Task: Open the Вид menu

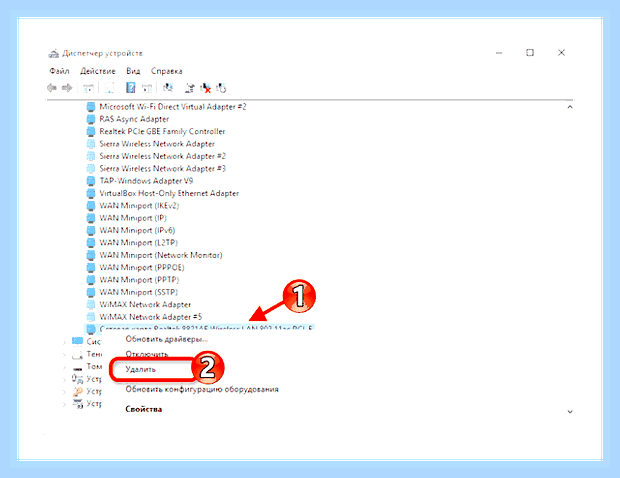Action: click(x=133, y=71)
